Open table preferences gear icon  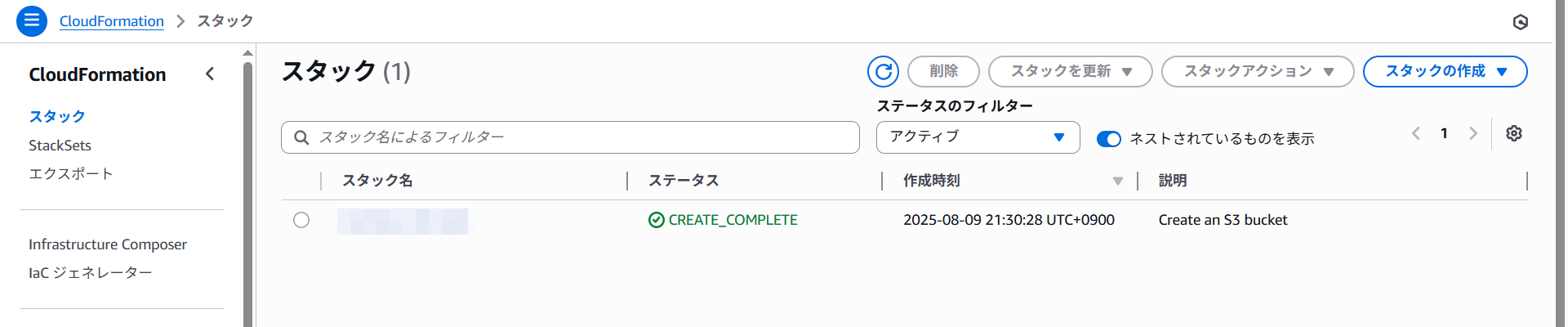pyautogui.click(x=1514, y=133)
